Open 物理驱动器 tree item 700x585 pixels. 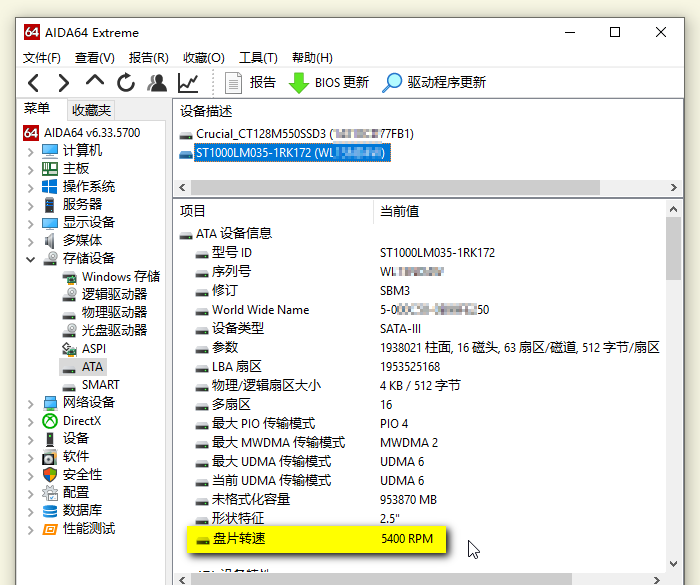pyautogui.click(x=114, y=312)
